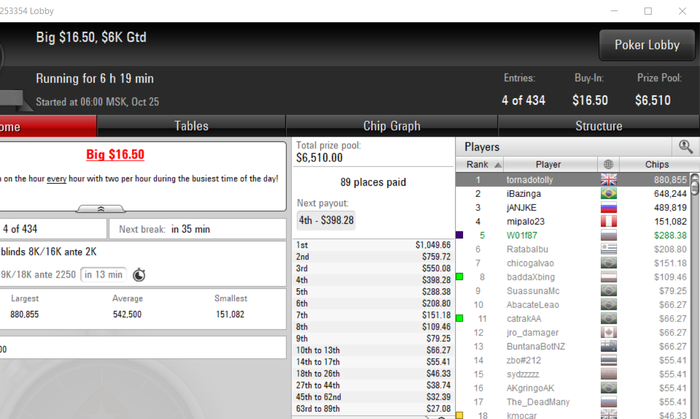This screenshot has height=419, width=700.
Task: Click the UK flag beside tornadotolly
Action: pyautogui.click(x=608, y=180)
